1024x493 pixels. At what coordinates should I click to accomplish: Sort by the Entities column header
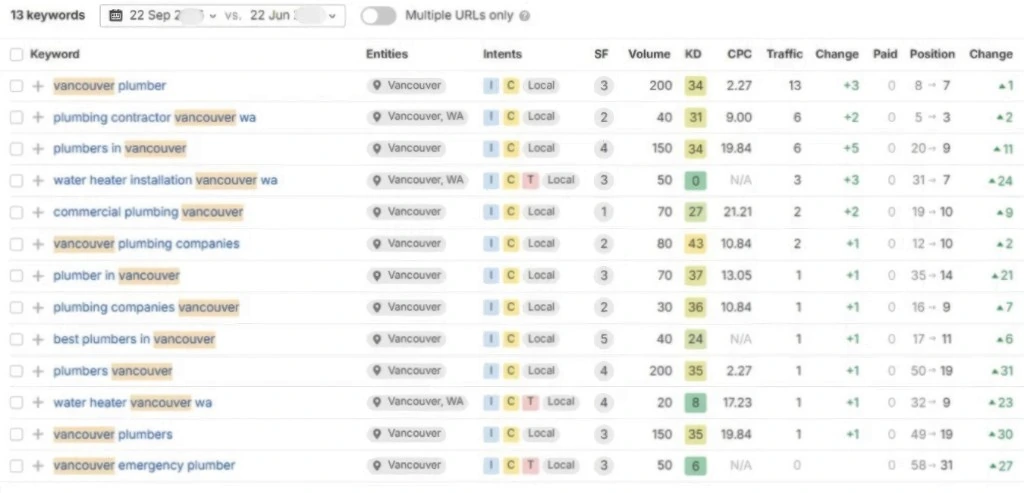387,54
